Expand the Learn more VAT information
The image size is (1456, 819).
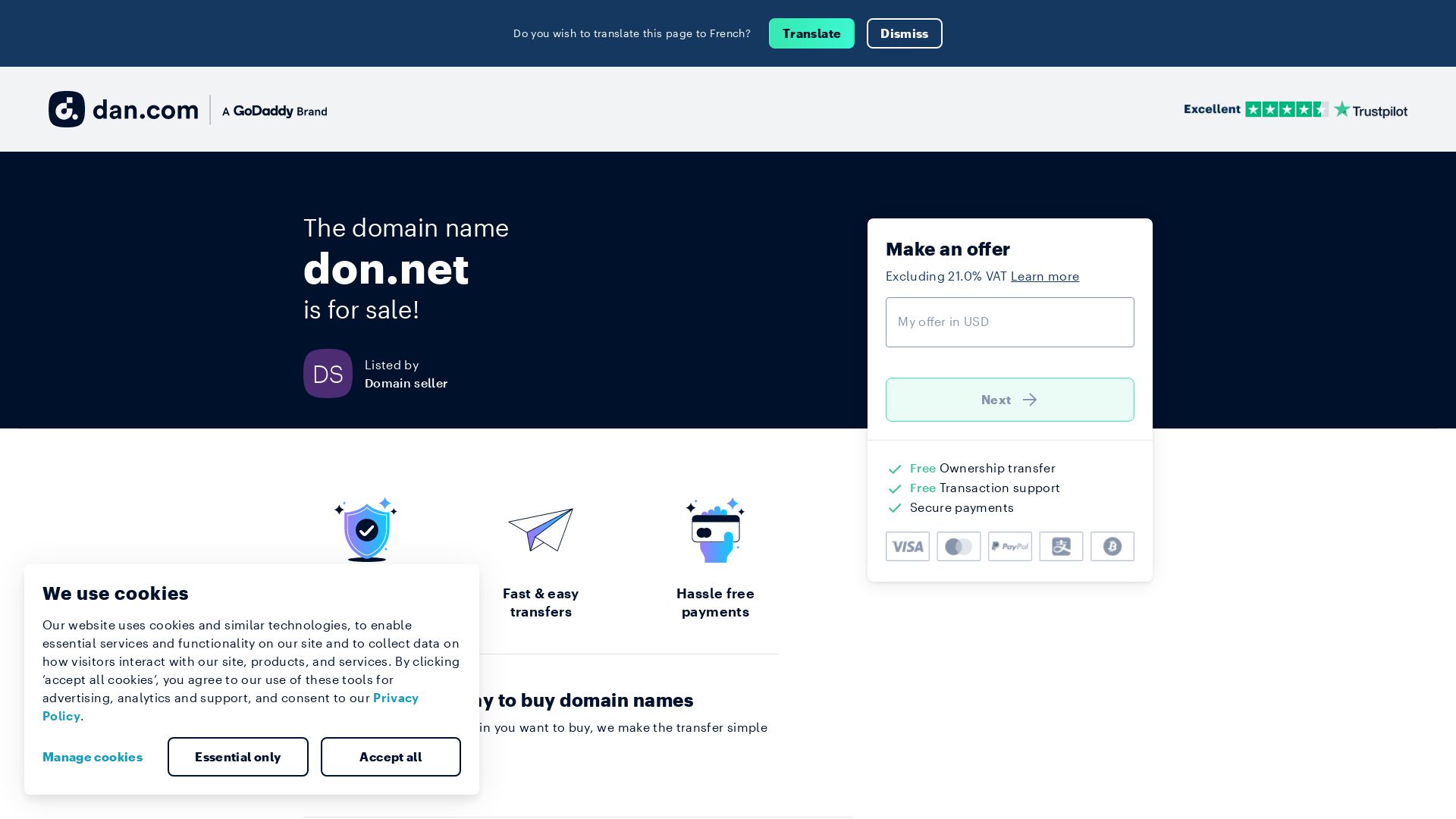1045,276
